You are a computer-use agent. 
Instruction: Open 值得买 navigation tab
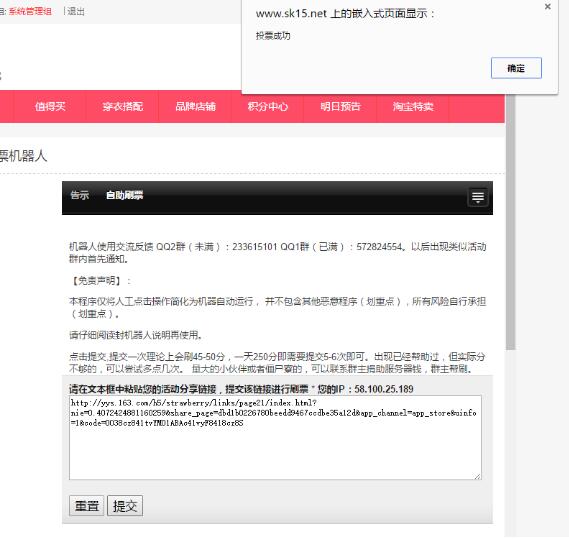50,106
